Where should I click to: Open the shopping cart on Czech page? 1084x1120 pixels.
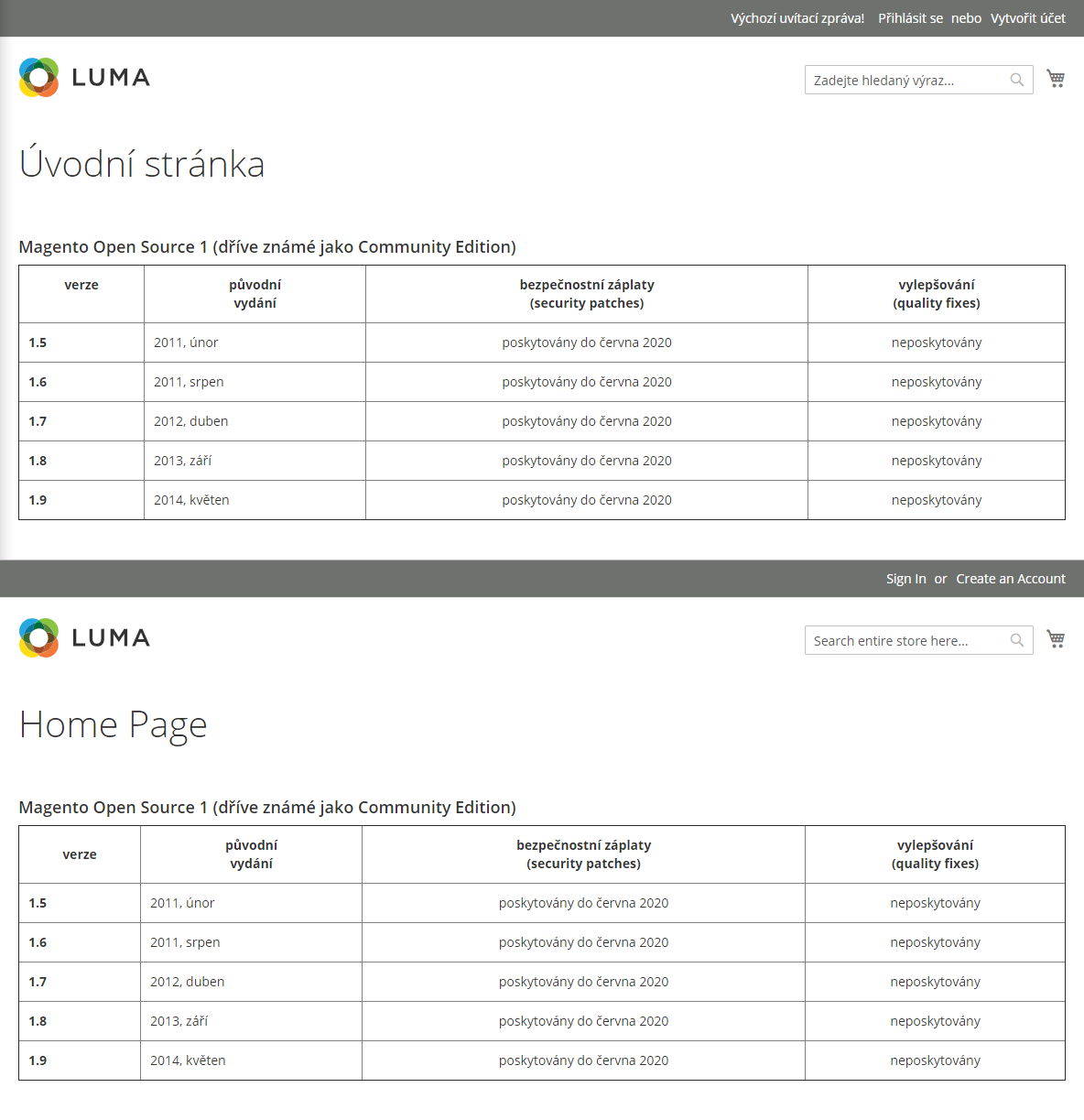click(1056, 79)
